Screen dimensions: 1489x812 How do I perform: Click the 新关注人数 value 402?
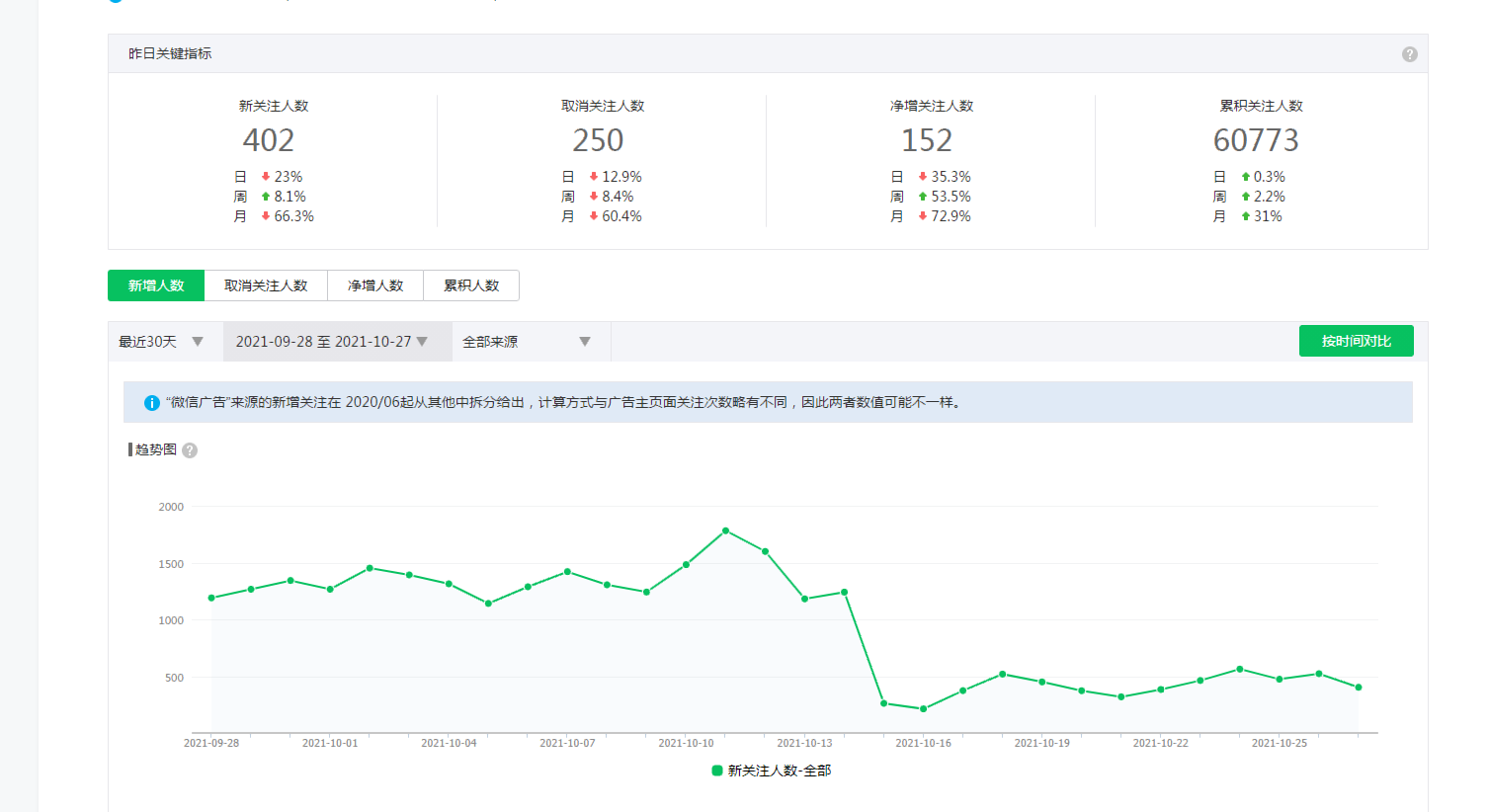coord(269,140)
